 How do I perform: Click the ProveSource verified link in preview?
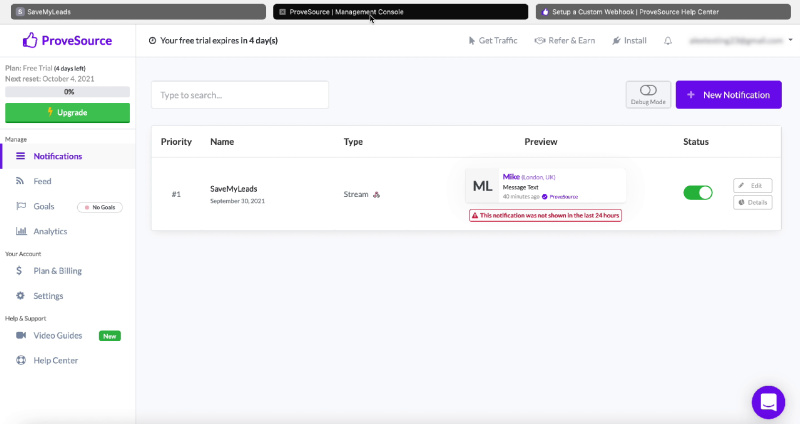click(x=560, y=197)
